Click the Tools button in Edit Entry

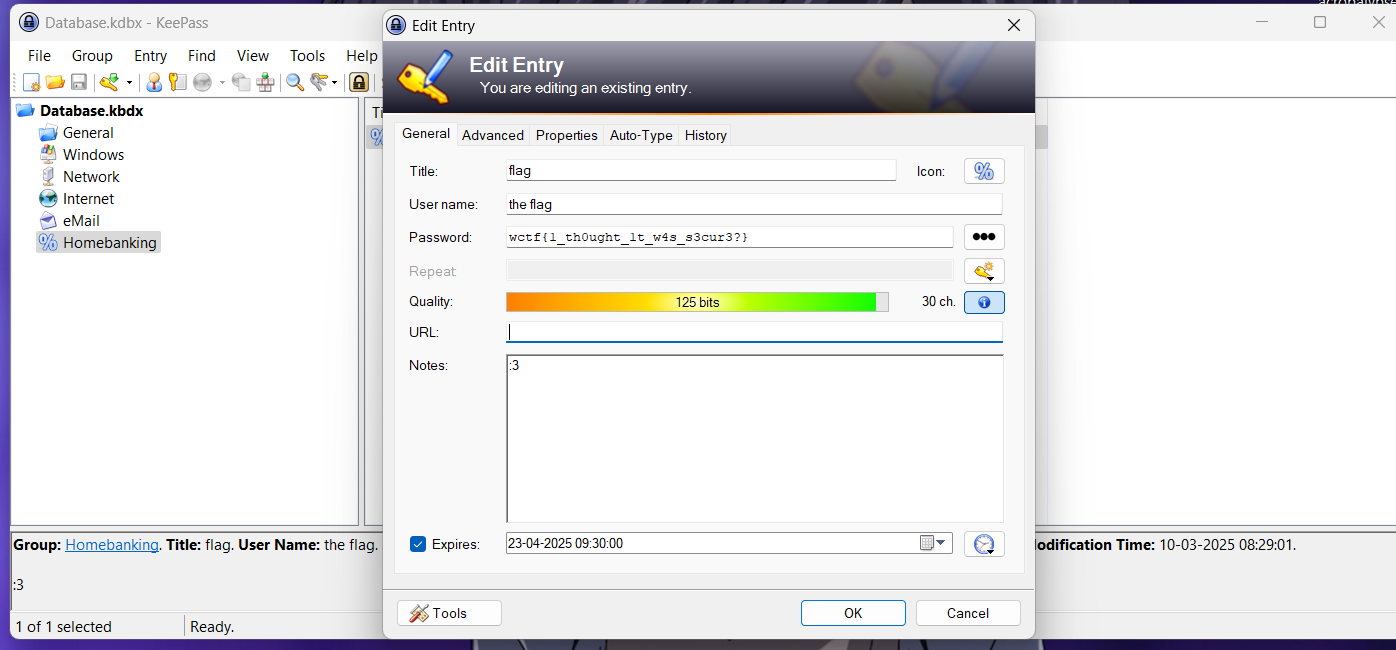(449, 613)
